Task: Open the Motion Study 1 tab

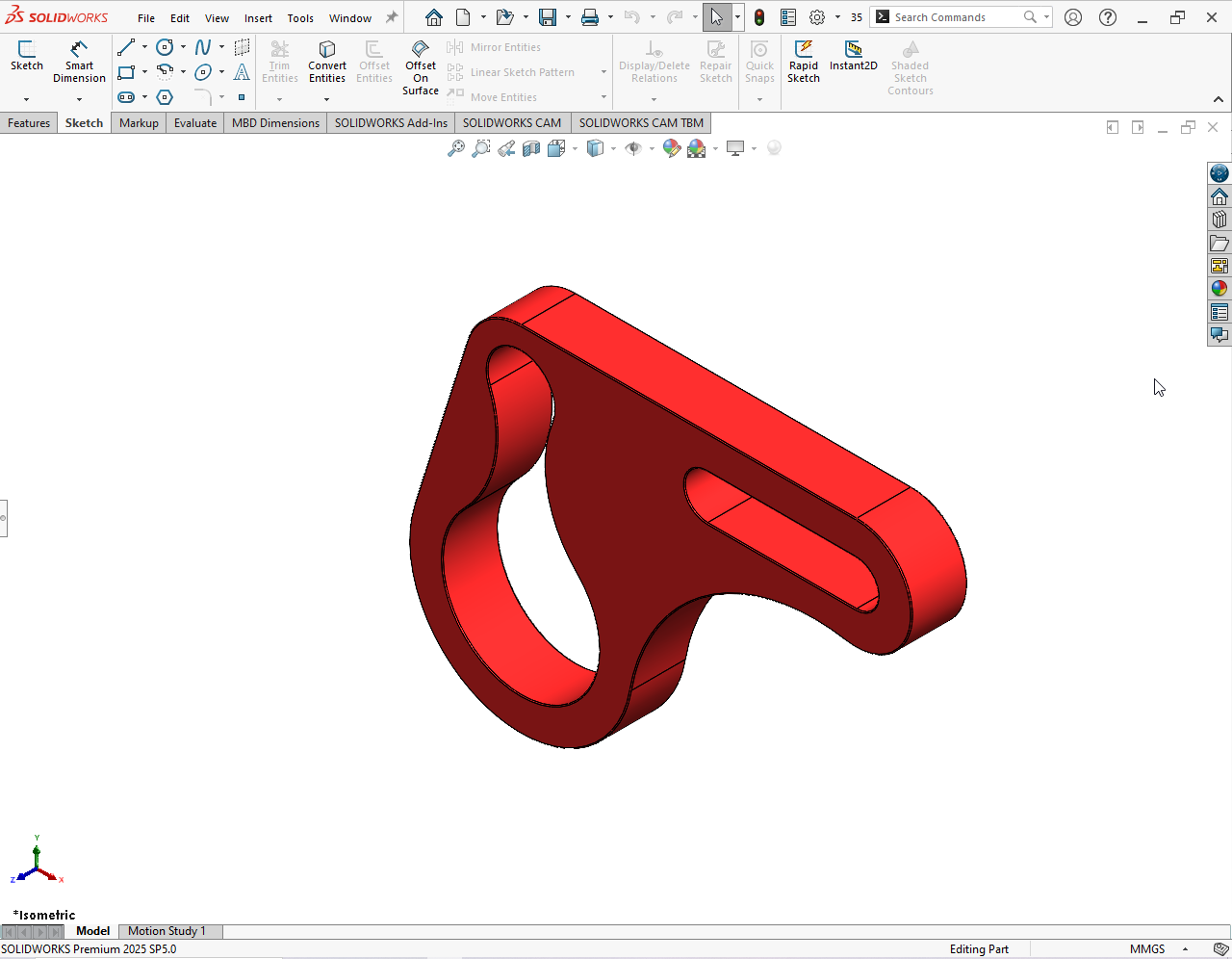Action: pos(167,931)
